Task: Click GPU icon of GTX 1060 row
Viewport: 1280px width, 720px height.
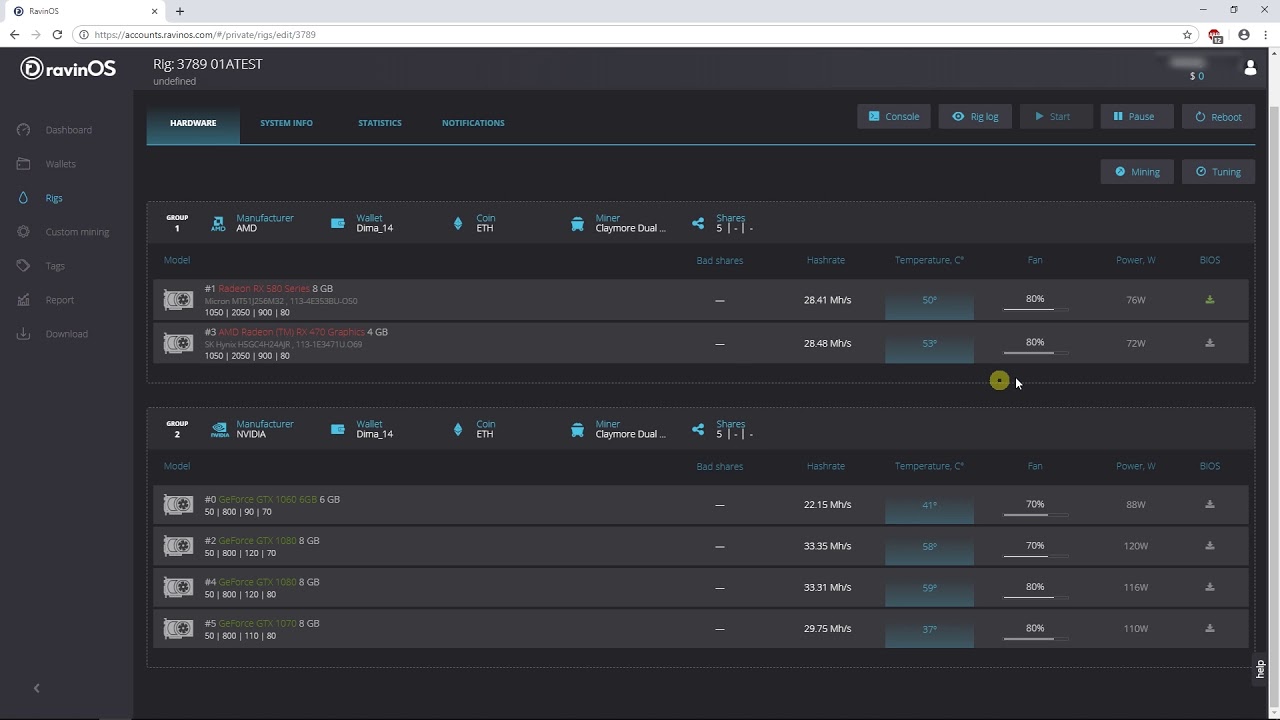Action: [178, 505]
